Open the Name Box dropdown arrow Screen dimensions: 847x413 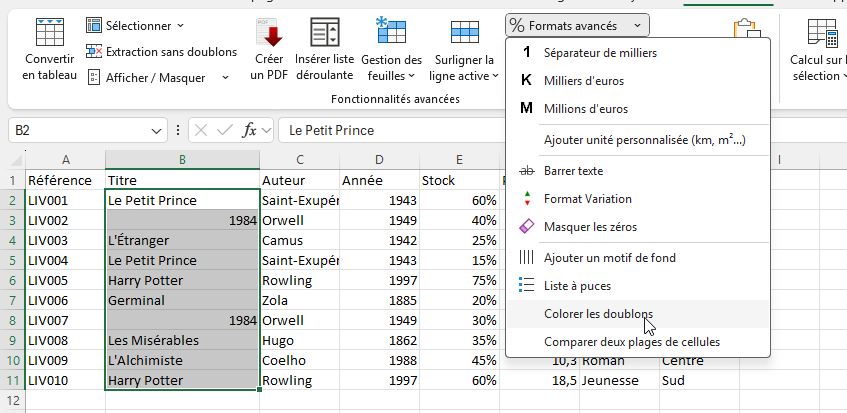[156, 131]
